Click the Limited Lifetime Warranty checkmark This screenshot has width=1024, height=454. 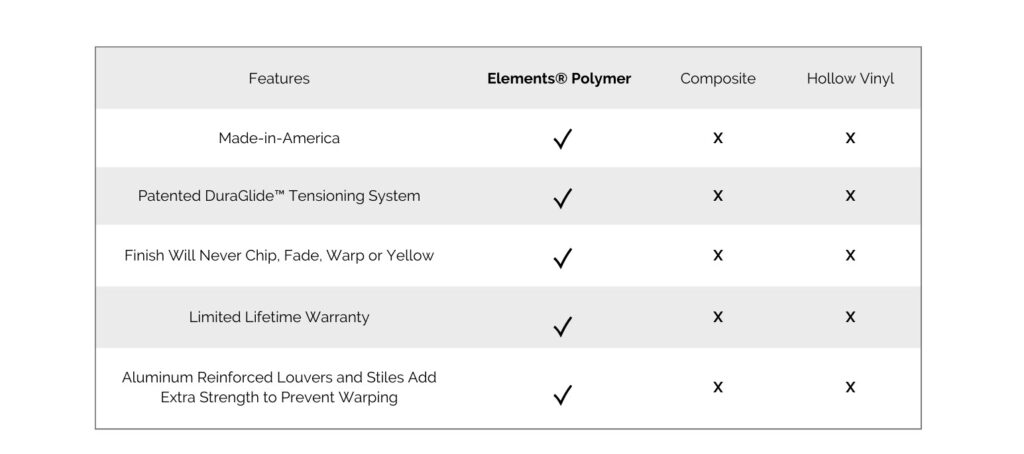click(562, 326)
